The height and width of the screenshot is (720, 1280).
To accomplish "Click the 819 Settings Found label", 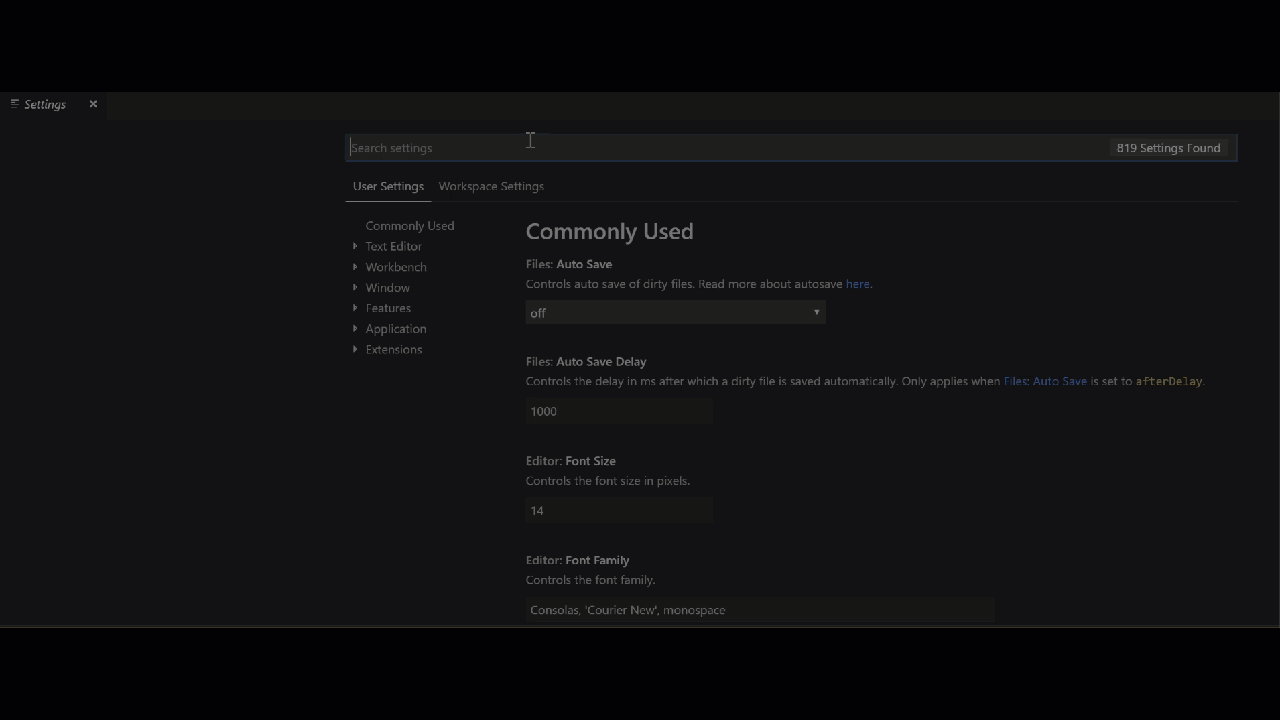I will tap(1168, 147).
